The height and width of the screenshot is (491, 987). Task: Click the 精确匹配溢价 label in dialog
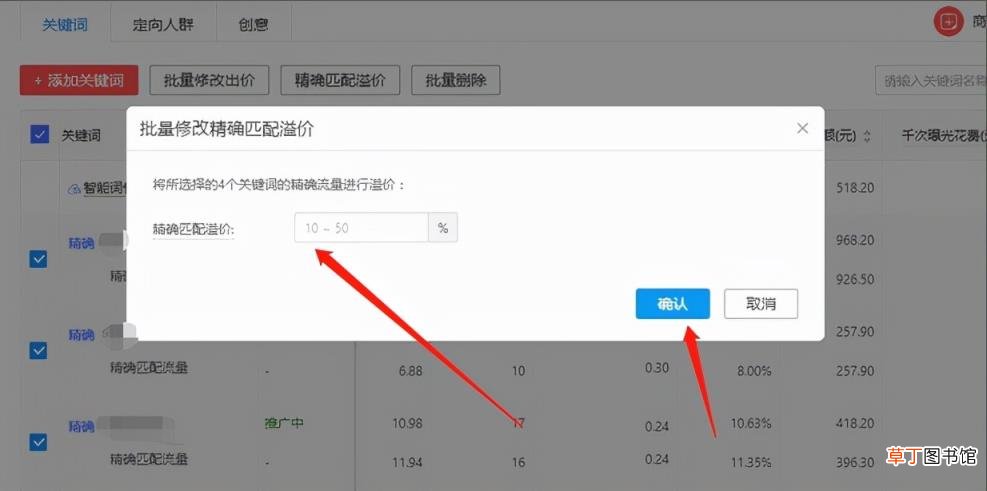pos(193,229)
